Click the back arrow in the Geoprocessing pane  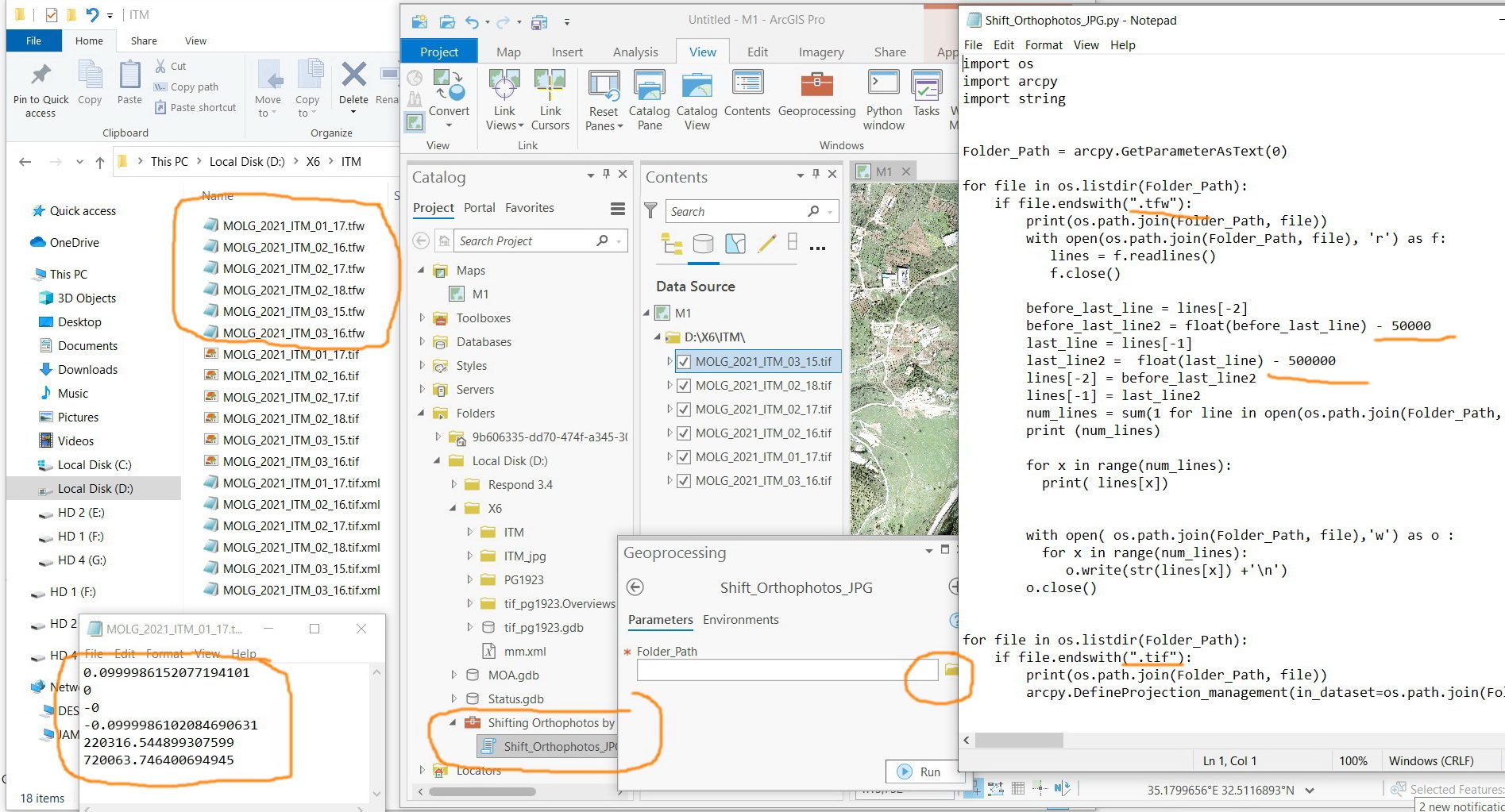tap(635, 587)
